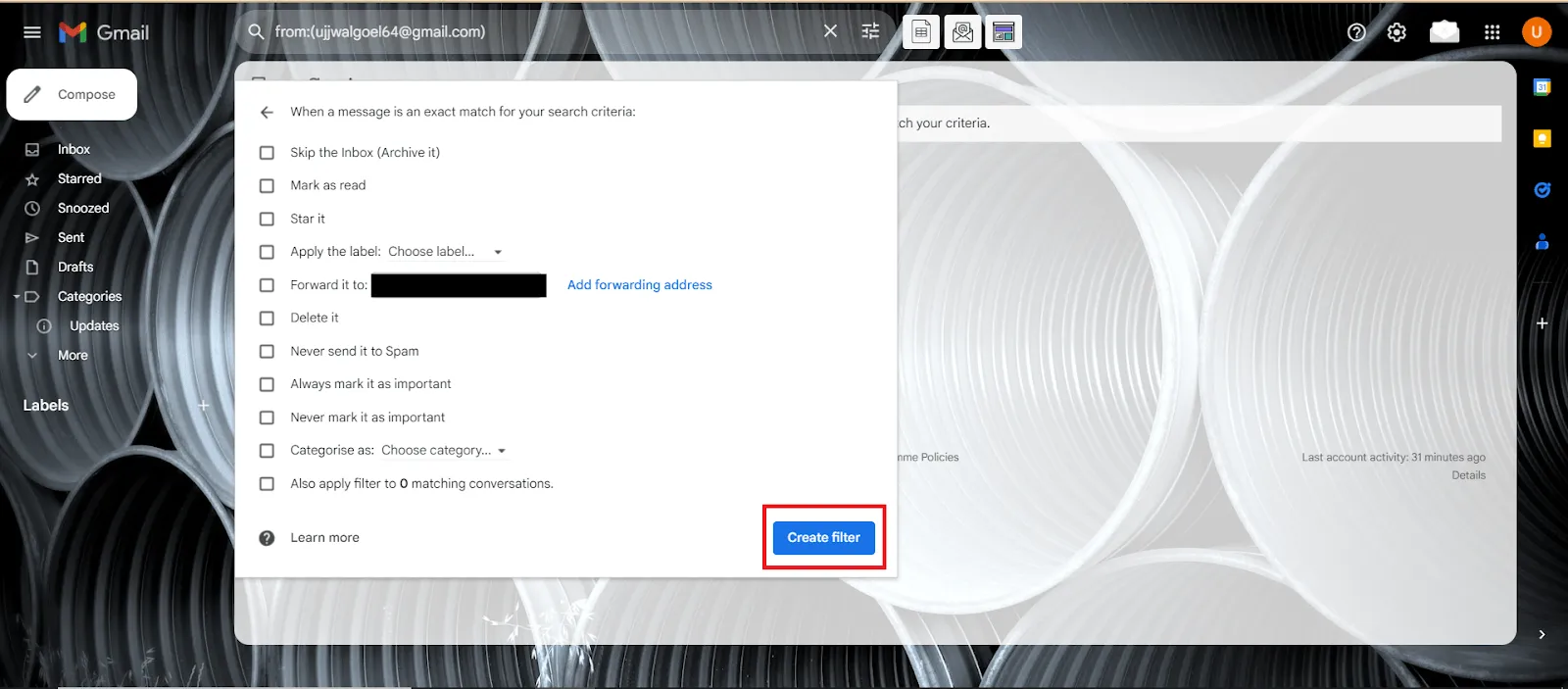Screen dimensions: 1568x689
Task: Click the document extension icon in toolbar
Action: [921, 32]
